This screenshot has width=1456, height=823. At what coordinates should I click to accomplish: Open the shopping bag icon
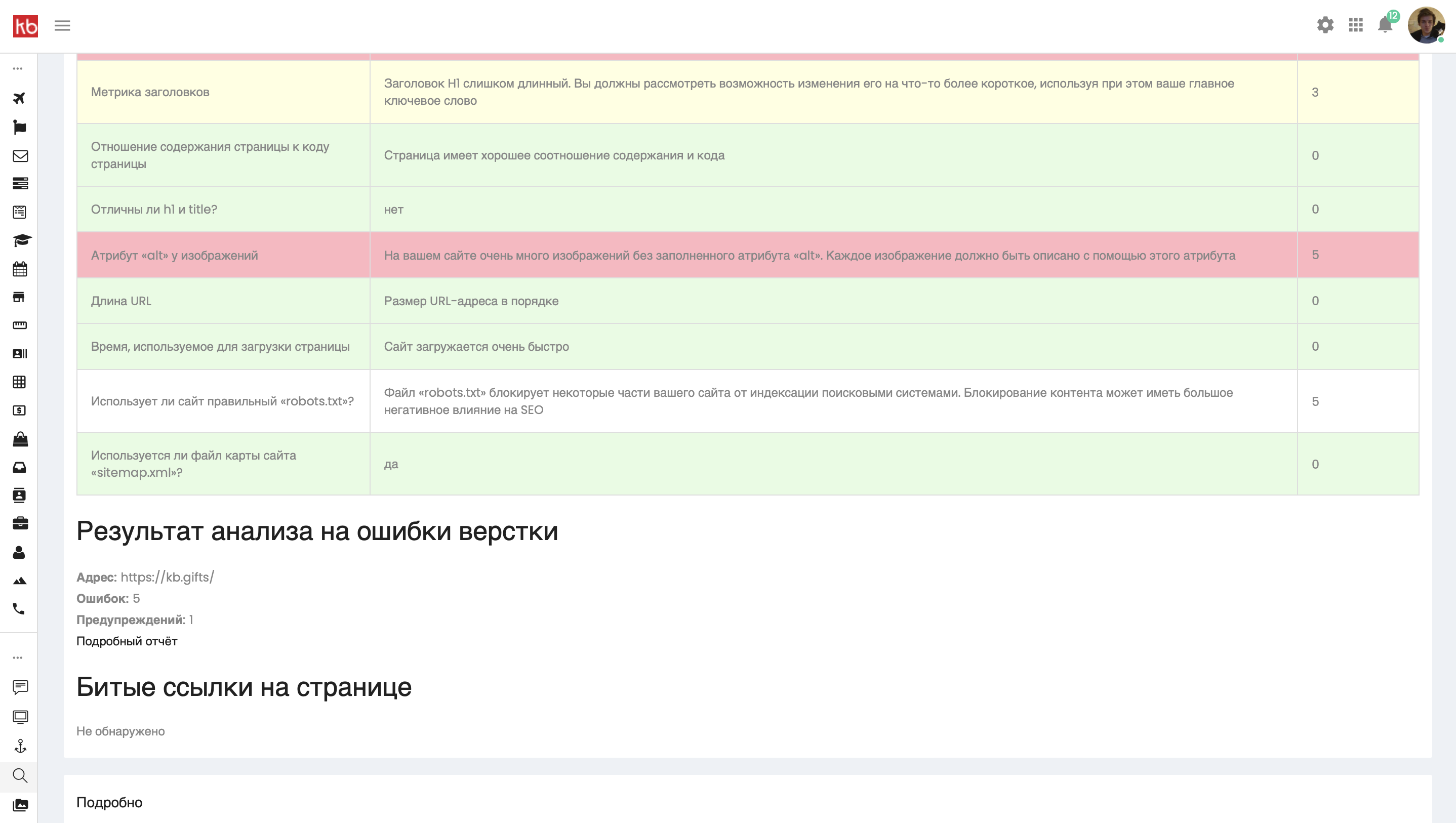pyautogui.click(x=20, y=439)
